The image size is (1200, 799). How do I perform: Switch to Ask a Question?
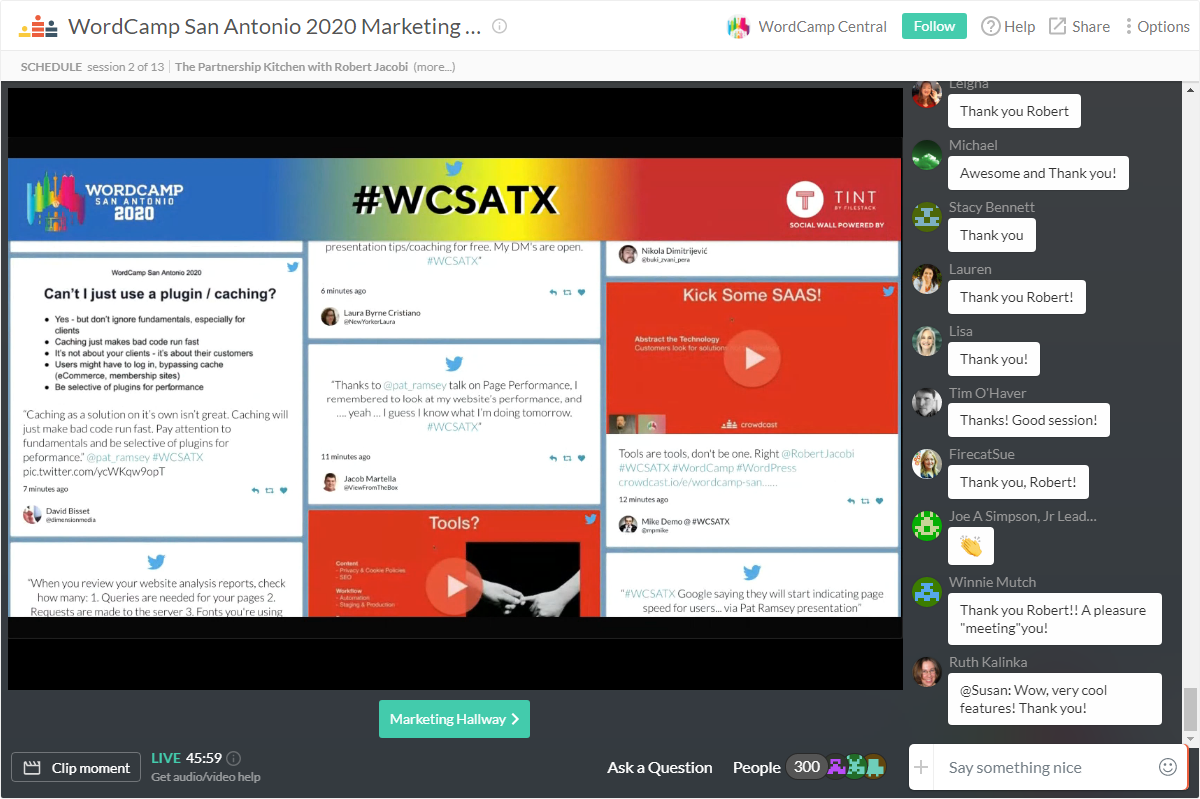[x=660, y=768]
